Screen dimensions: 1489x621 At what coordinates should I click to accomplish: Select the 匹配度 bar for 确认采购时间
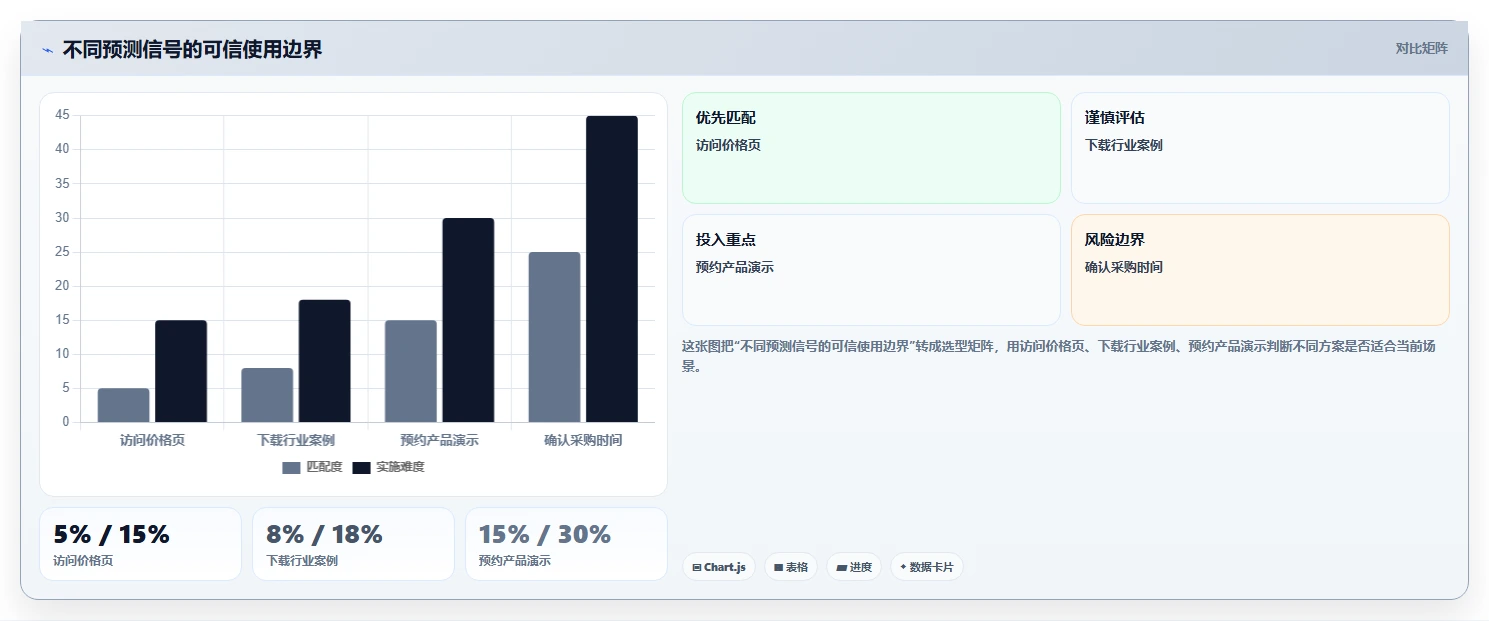point(554,337)
